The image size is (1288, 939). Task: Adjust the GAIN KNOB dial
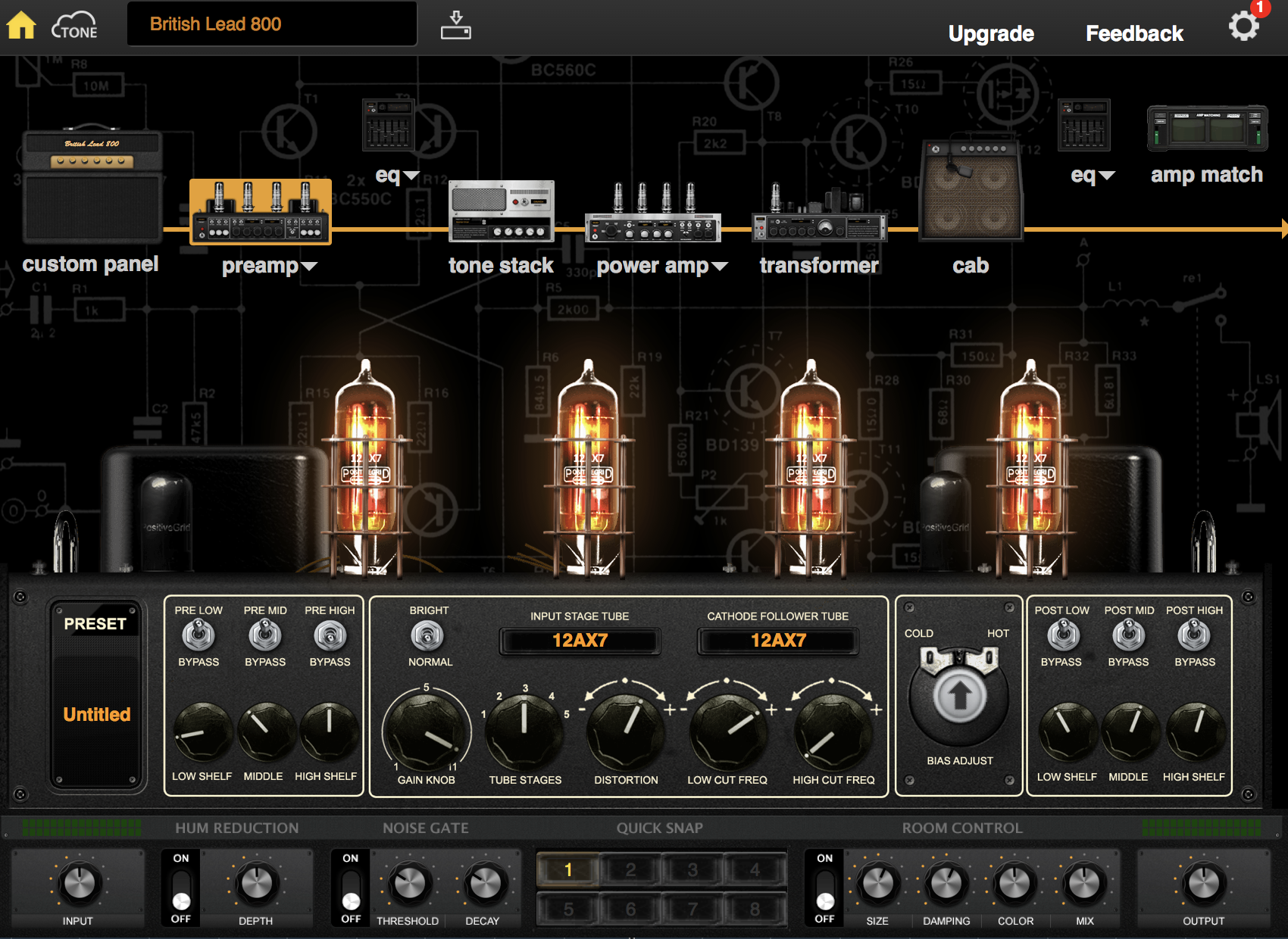[427, 732]
